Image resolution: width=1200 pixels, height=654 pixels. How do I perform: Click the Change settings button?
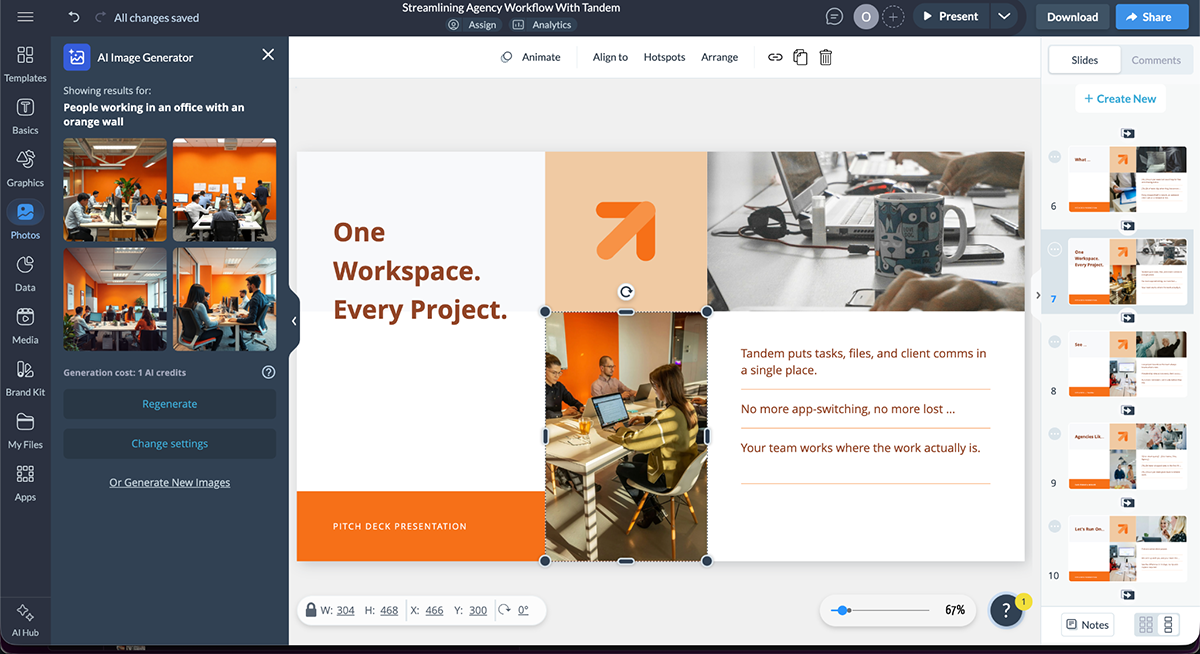tap(169, 444)
